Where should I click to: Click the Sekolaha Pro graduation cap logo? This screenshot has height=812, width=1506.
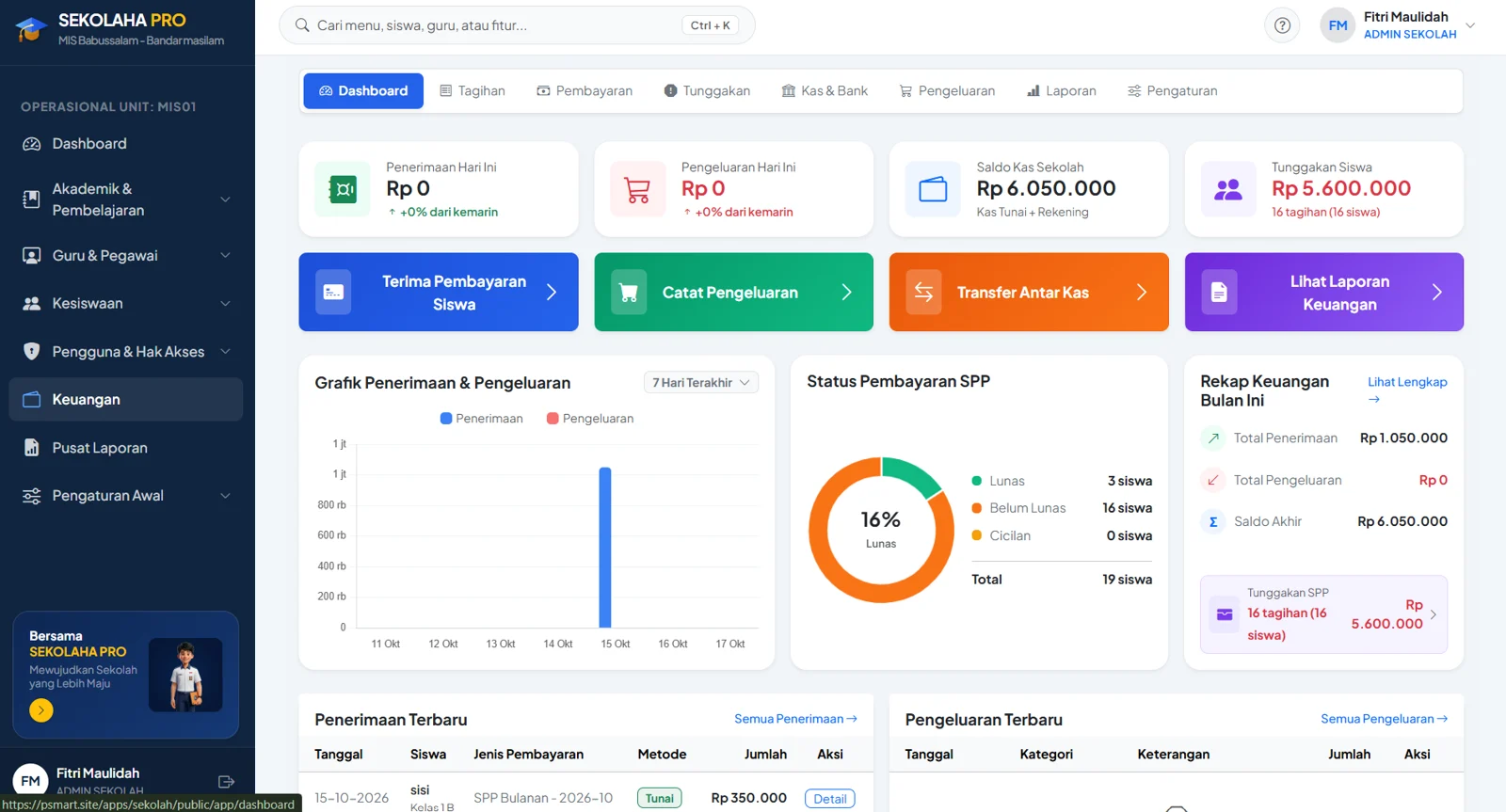coord(31,29)
